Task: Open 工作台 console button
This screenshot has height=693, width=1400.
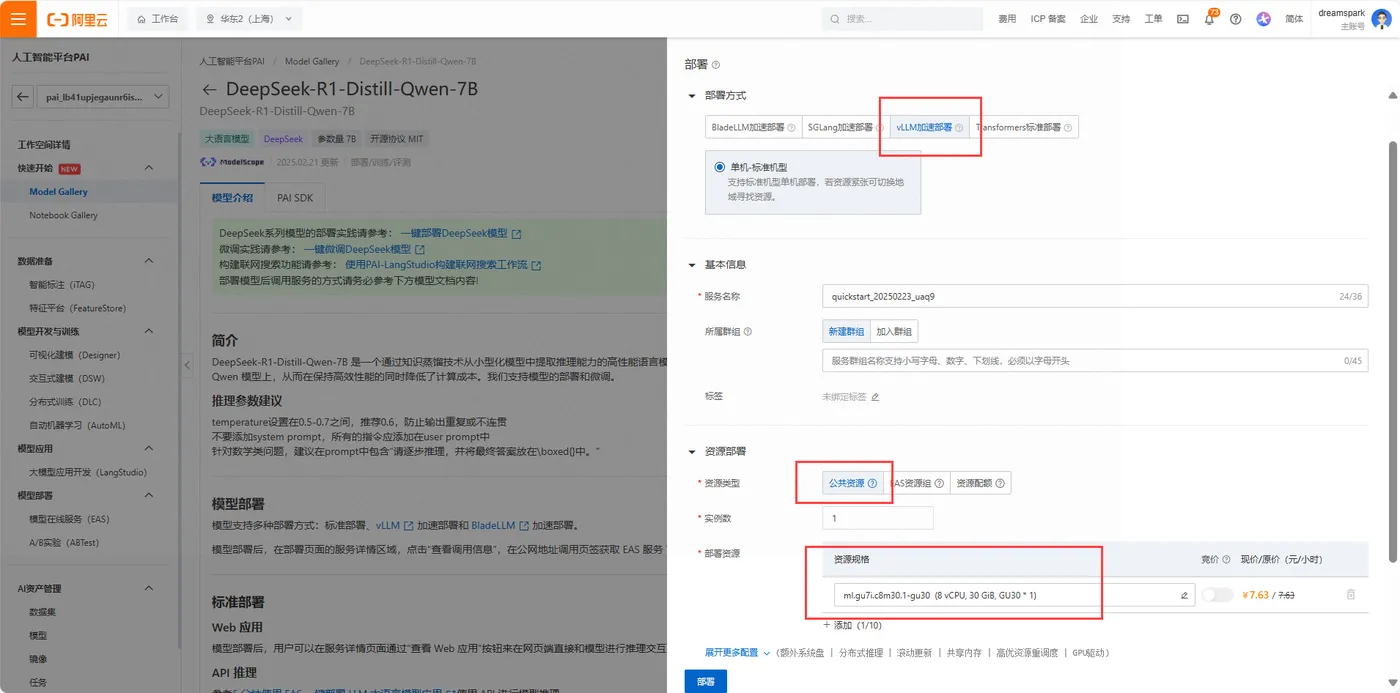Action: (158, 19)
